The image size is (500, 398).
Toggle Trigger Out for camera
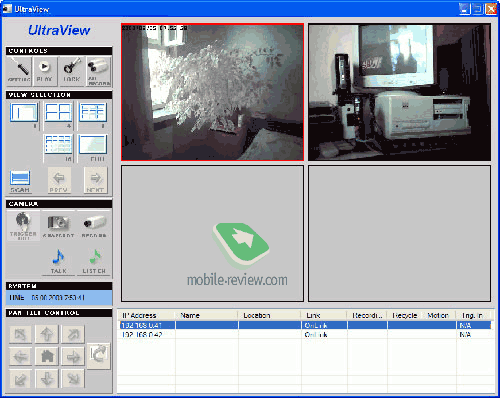pyautogui.click(x=23, y=225)
